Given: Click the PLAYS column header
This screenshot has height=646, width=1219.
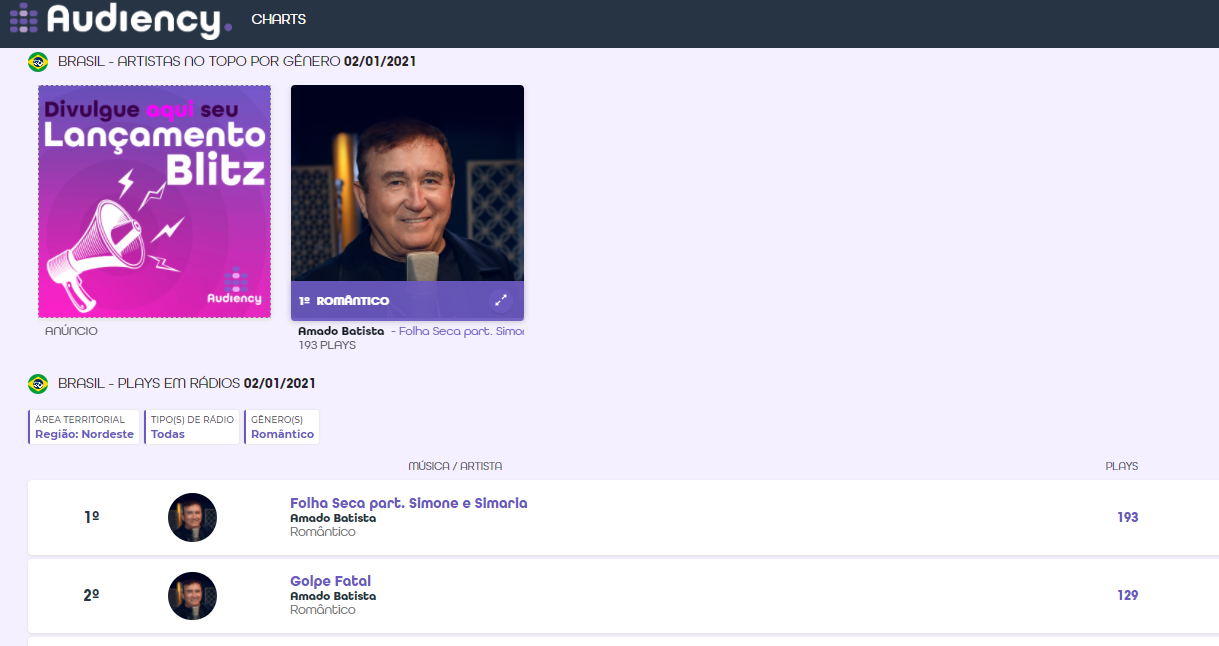Looking at the screenshot, I should (1122, 466).
